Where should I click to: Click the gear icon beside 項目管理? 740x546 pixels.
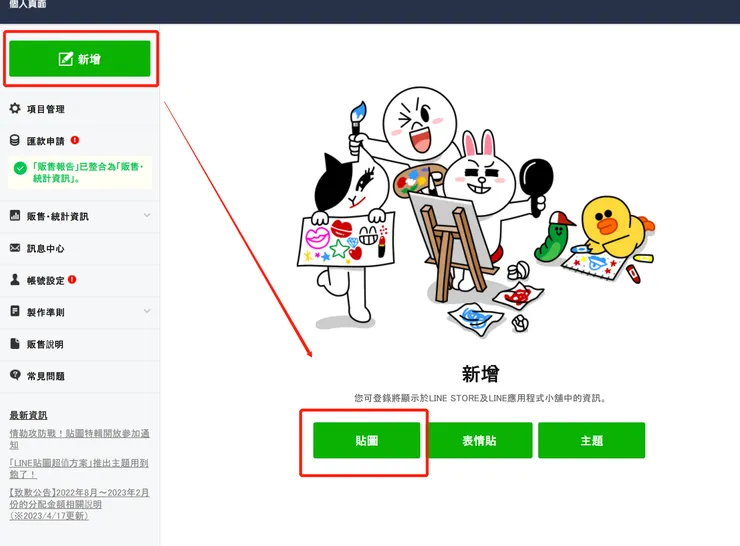pos(15,109)
